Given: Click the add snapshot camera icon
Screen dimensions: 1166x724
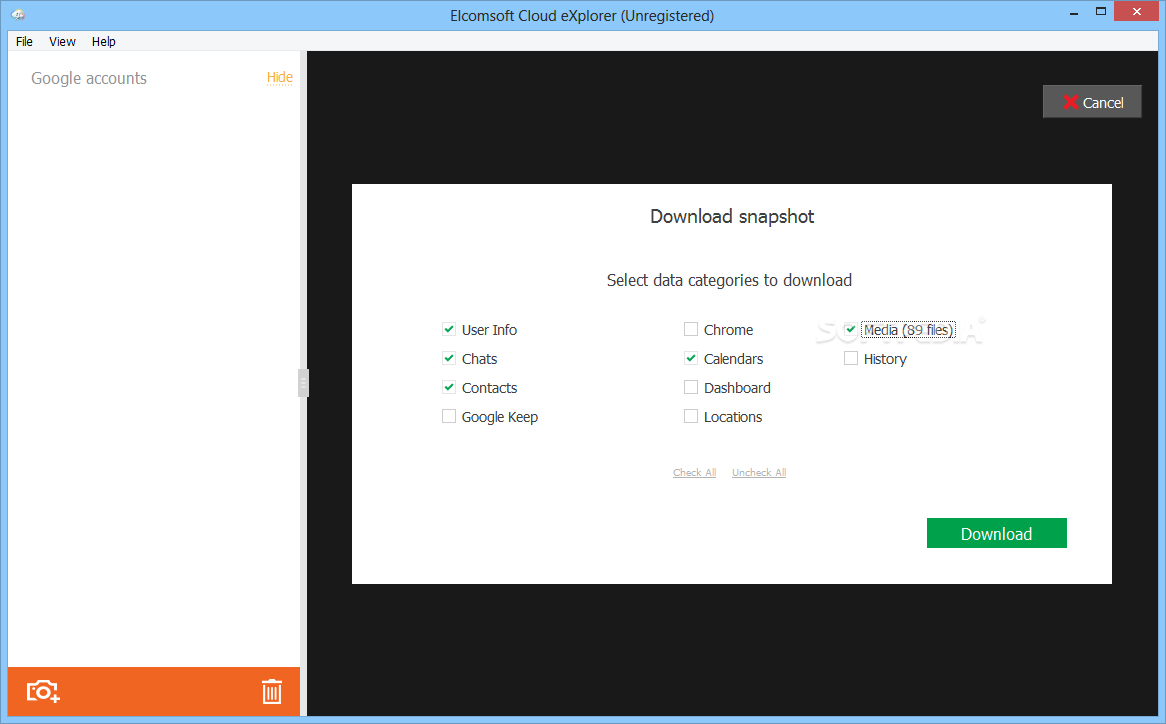Looking at the screenshot, I should click(x=43, y=691).
